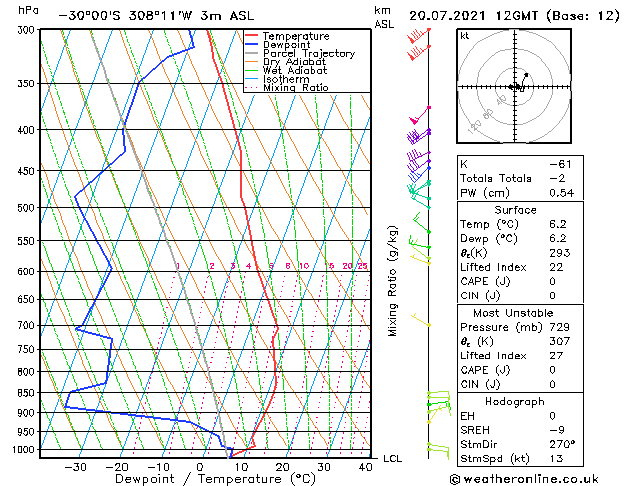
Task: Click the 40 temperature axis tick label
Action: (x=365, y=467)
